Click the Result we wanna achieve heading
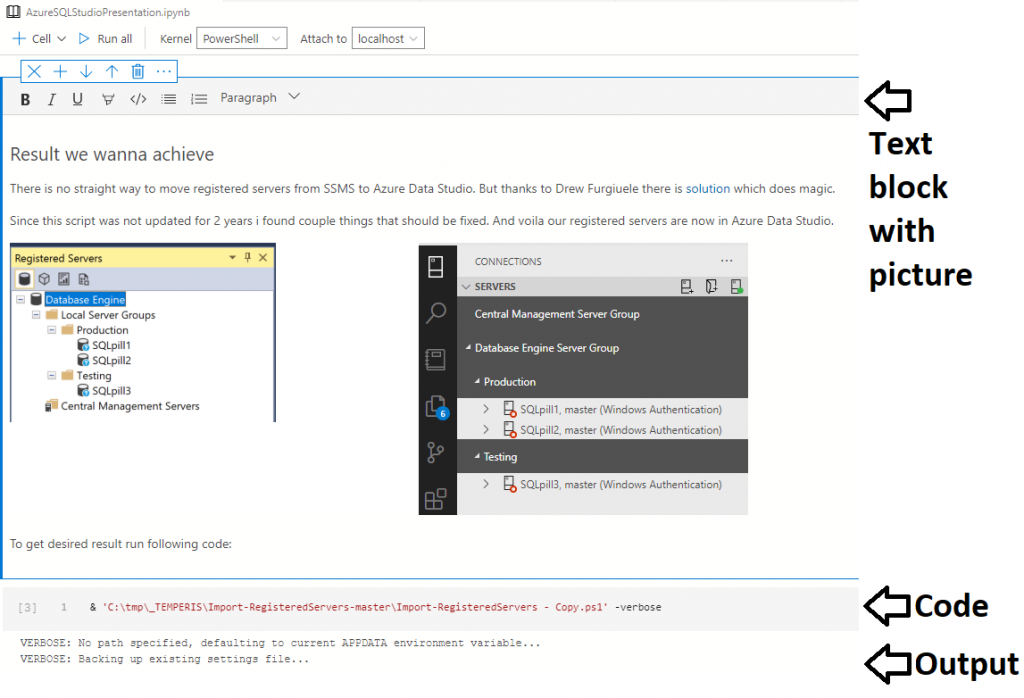This screenshot has height=698, width=1024. click(112, 154)
